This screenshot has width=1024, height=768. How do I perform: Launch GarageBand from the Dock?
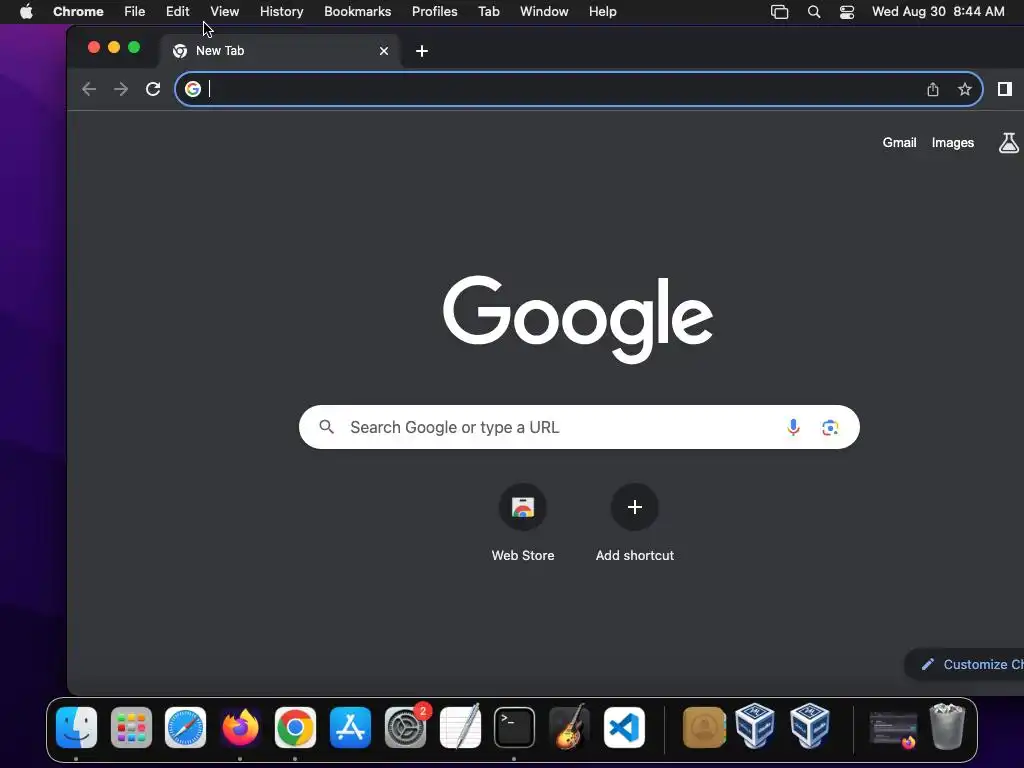pyautogui.click(x=569, y=728)
